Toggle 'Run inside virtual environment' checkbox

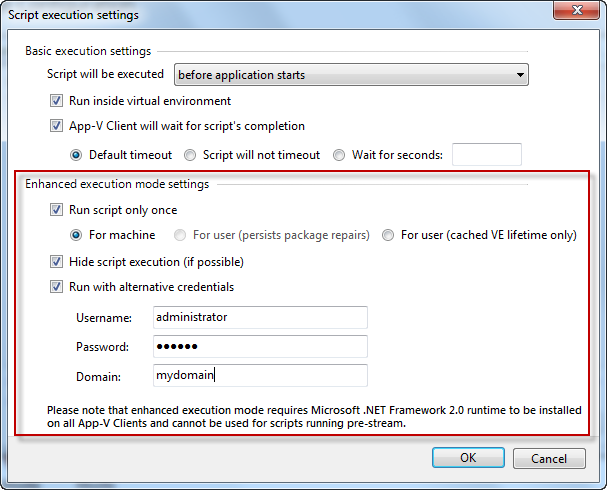coord(56,101)
